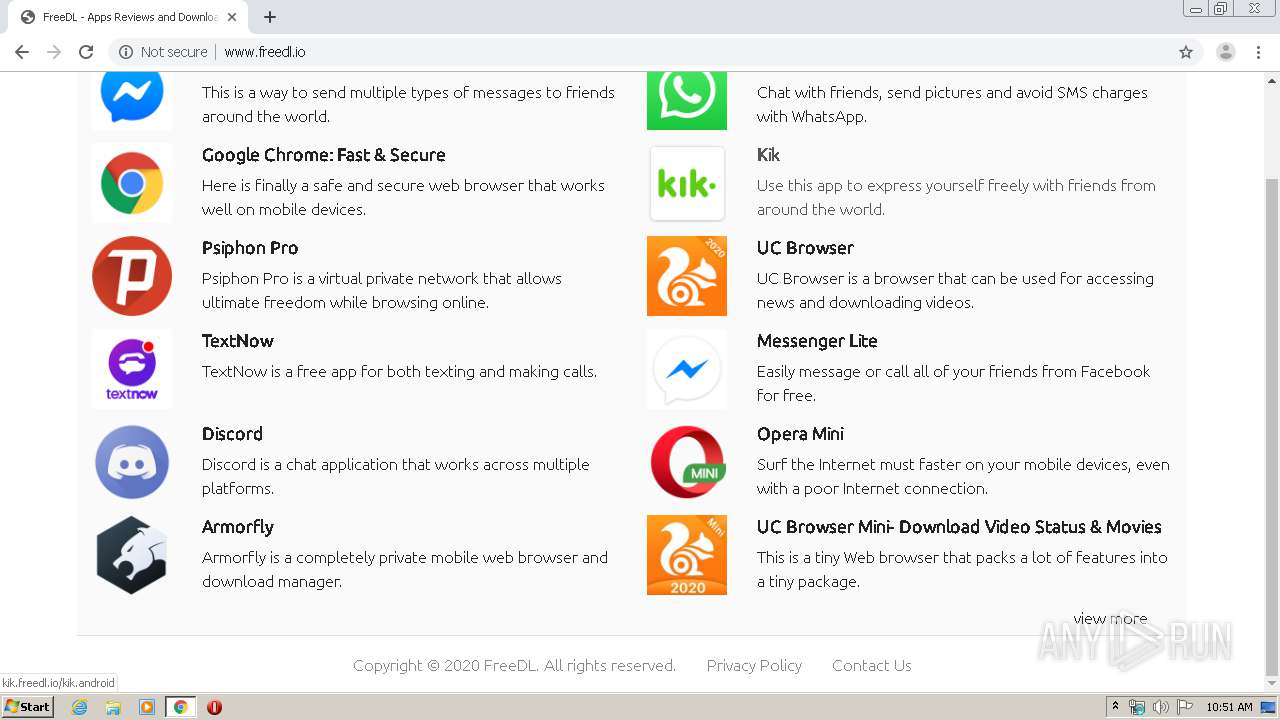The image size is (1280, 720).
Task: Select the Chrome taskbar button
Action: 180,707
